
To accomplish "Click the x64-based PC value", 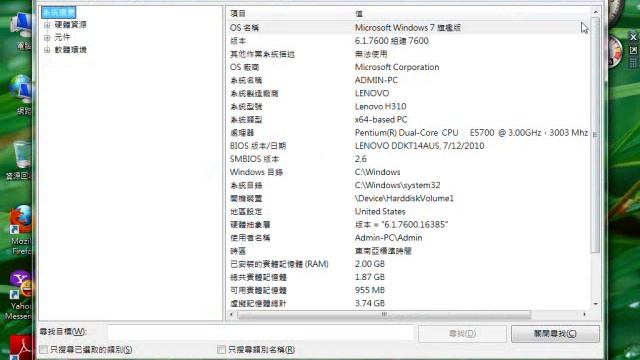I will click(381, 120).
